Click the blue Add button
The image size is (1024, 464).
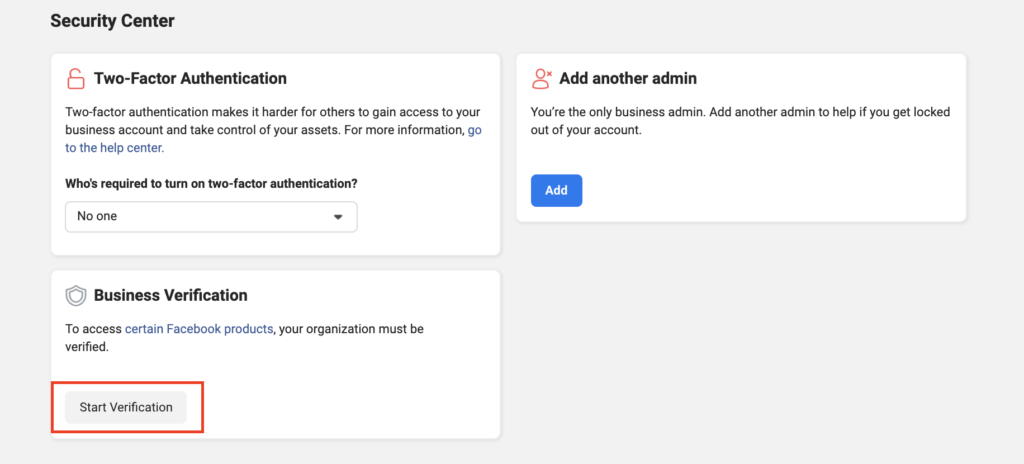[556, 190]
